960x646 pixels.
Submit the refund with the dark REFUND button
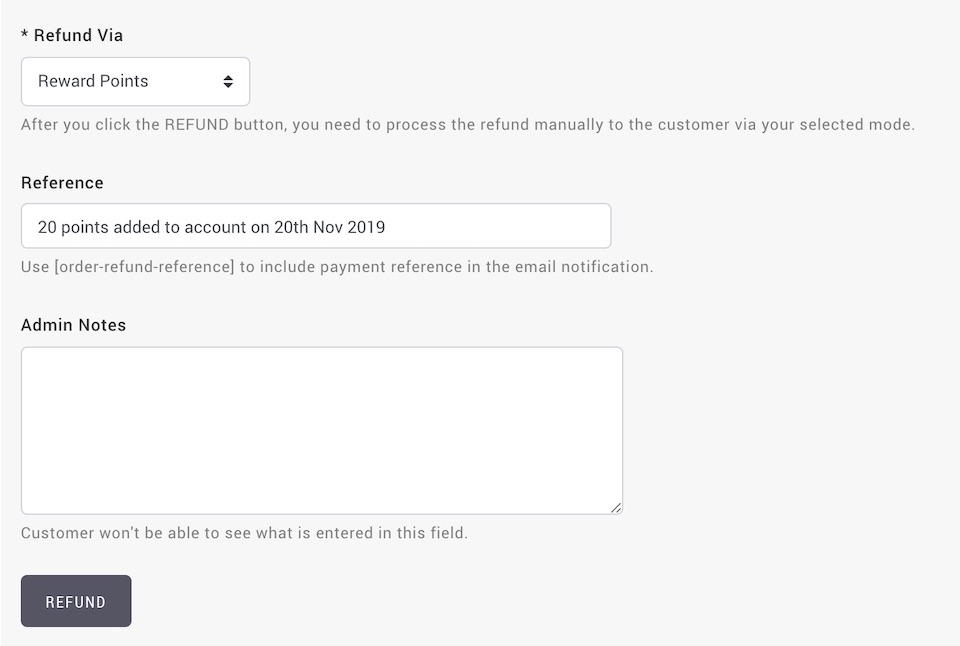coord(76,601)
